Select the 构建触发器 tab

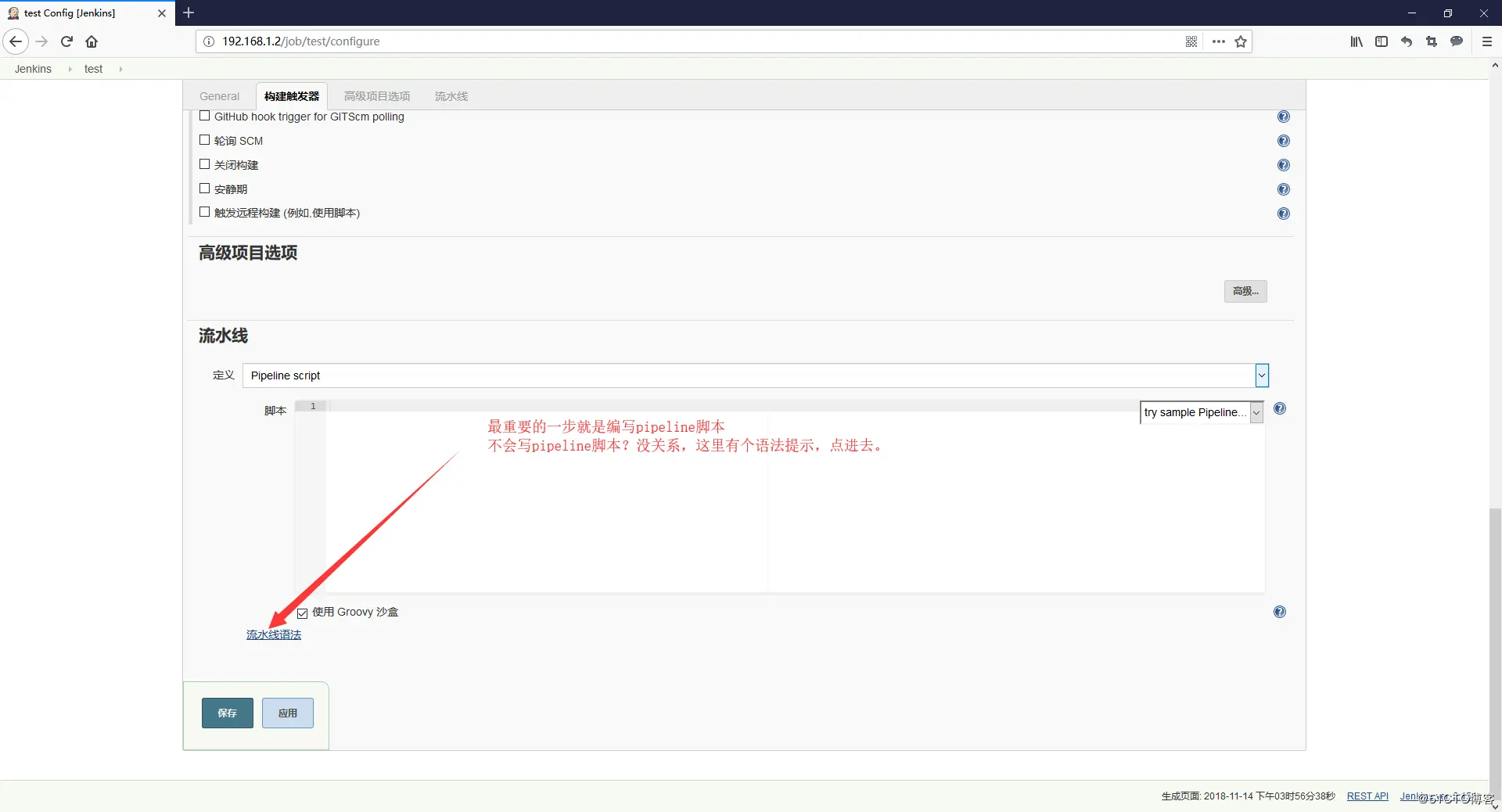click(x=292, y=96)
